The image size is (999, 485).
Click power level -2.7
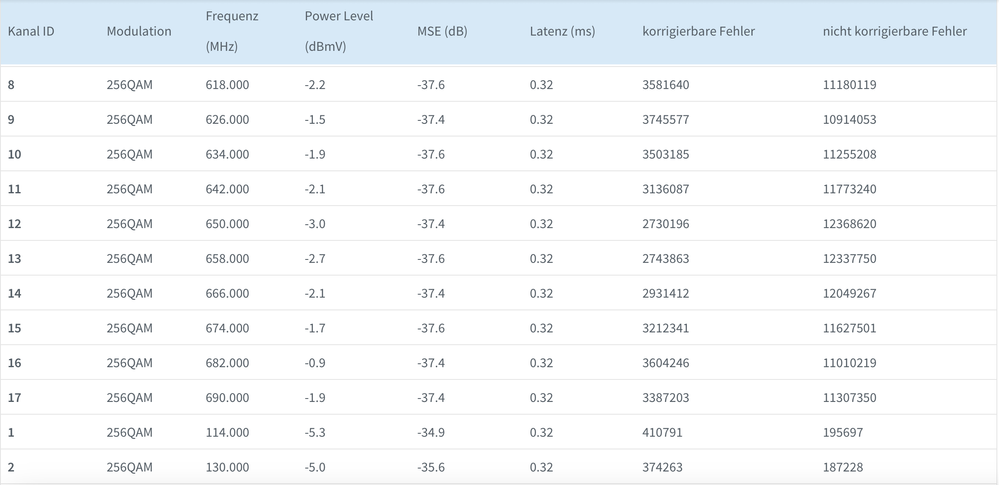(315, 259)
